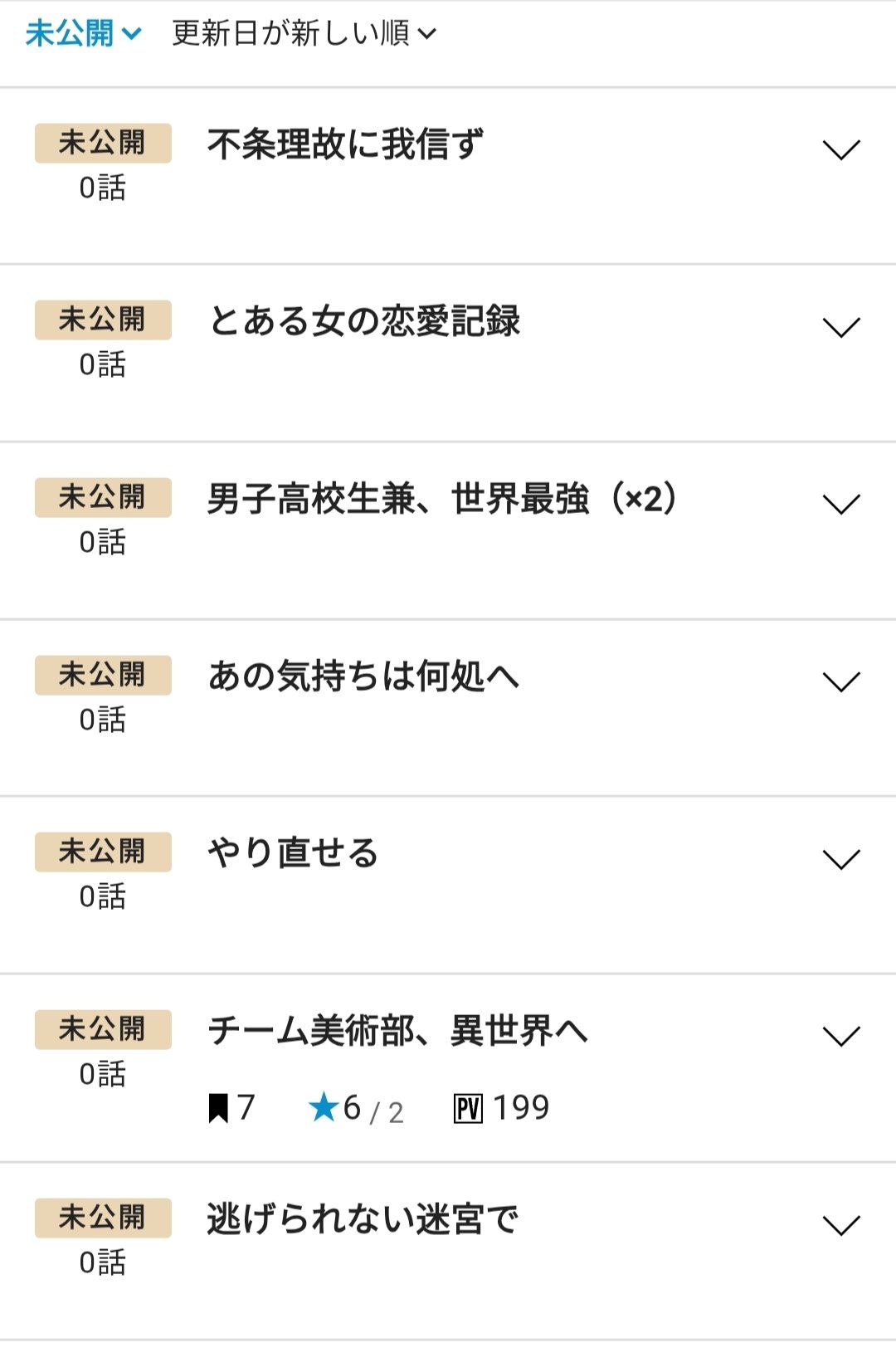
Task: Open the work titled とある女の恋愛記録
Action: 364,321
